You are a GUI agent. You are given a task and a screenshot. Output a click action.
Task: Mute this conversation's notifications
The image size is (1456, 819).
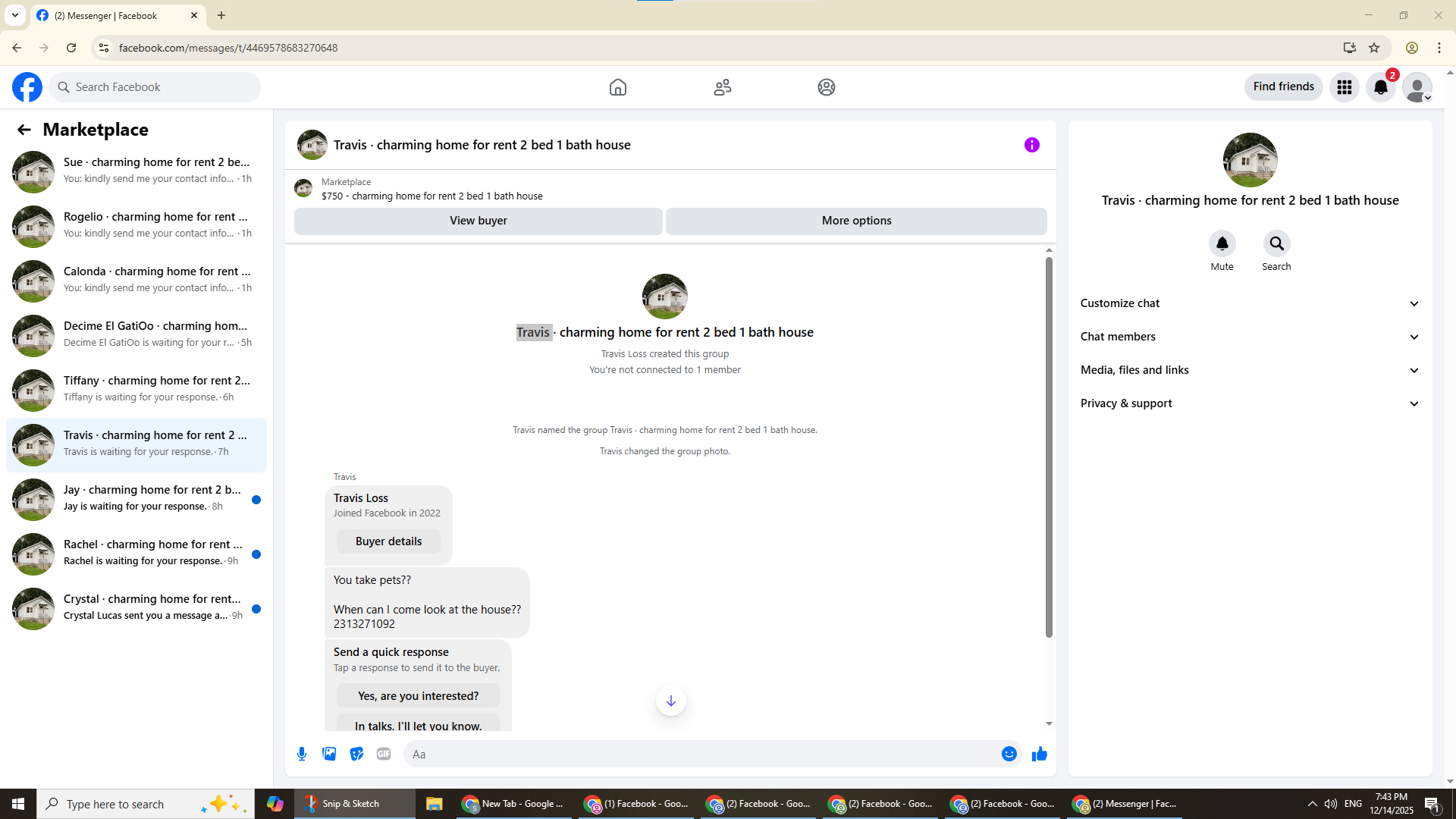click(x=1222, y=244)
